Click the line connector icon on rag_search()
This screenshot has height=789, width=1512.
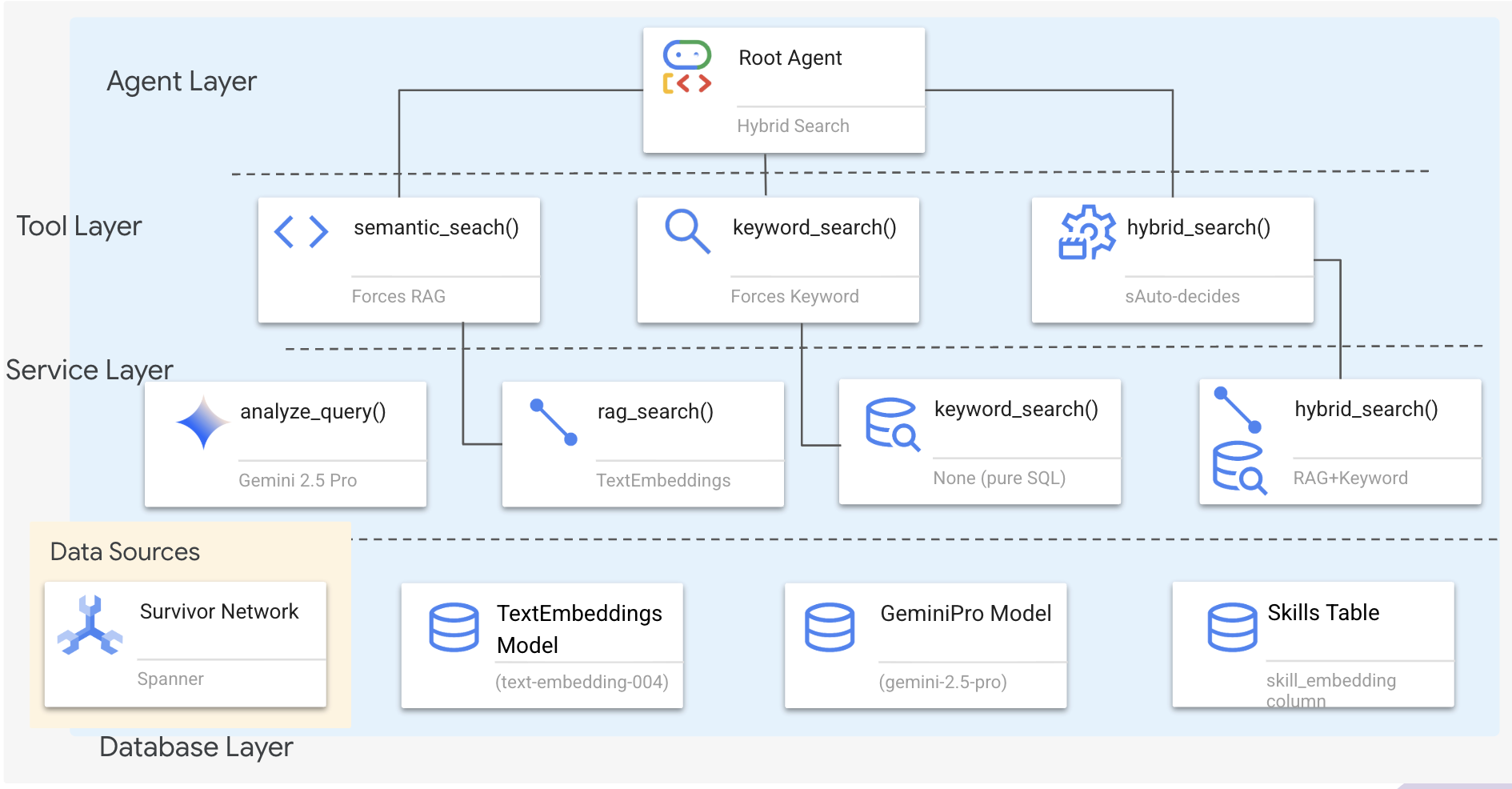(x=554, y=423)
